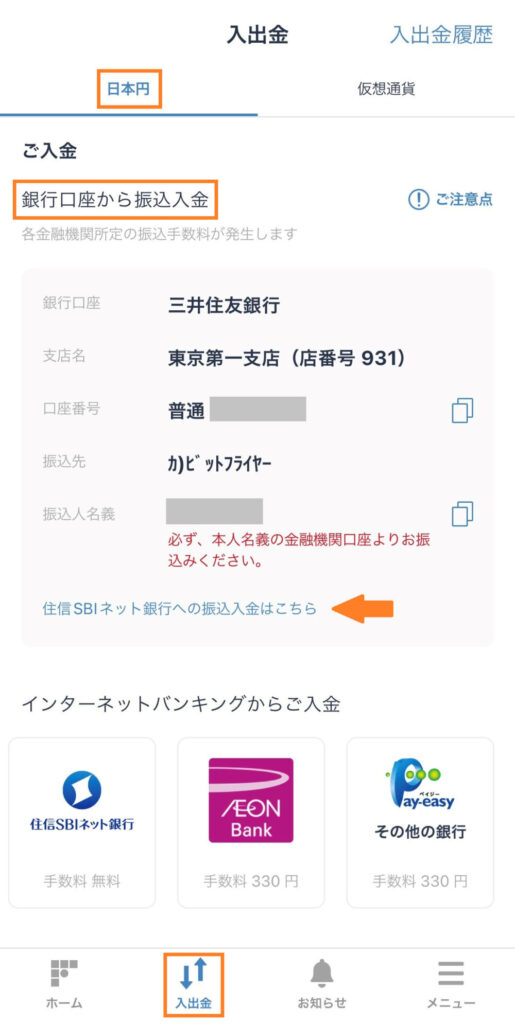515x1024 pixels.
Task: Switch to the 日本円 tab
Action: (129, 89)
